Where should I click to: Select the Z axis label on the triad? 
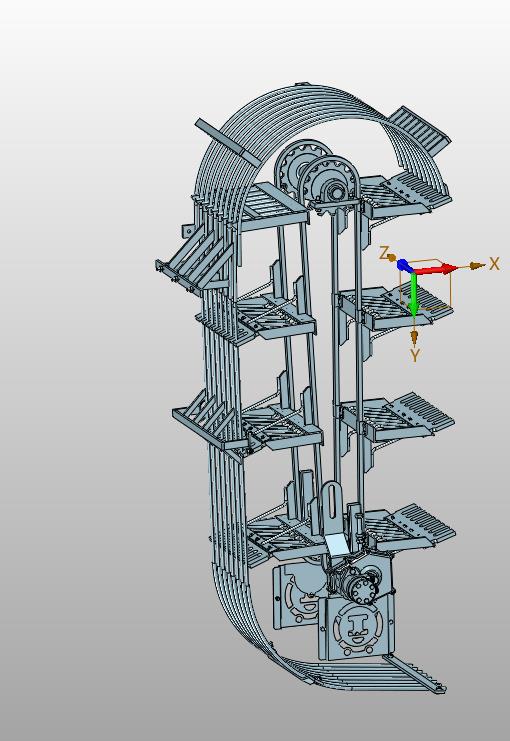384,253
